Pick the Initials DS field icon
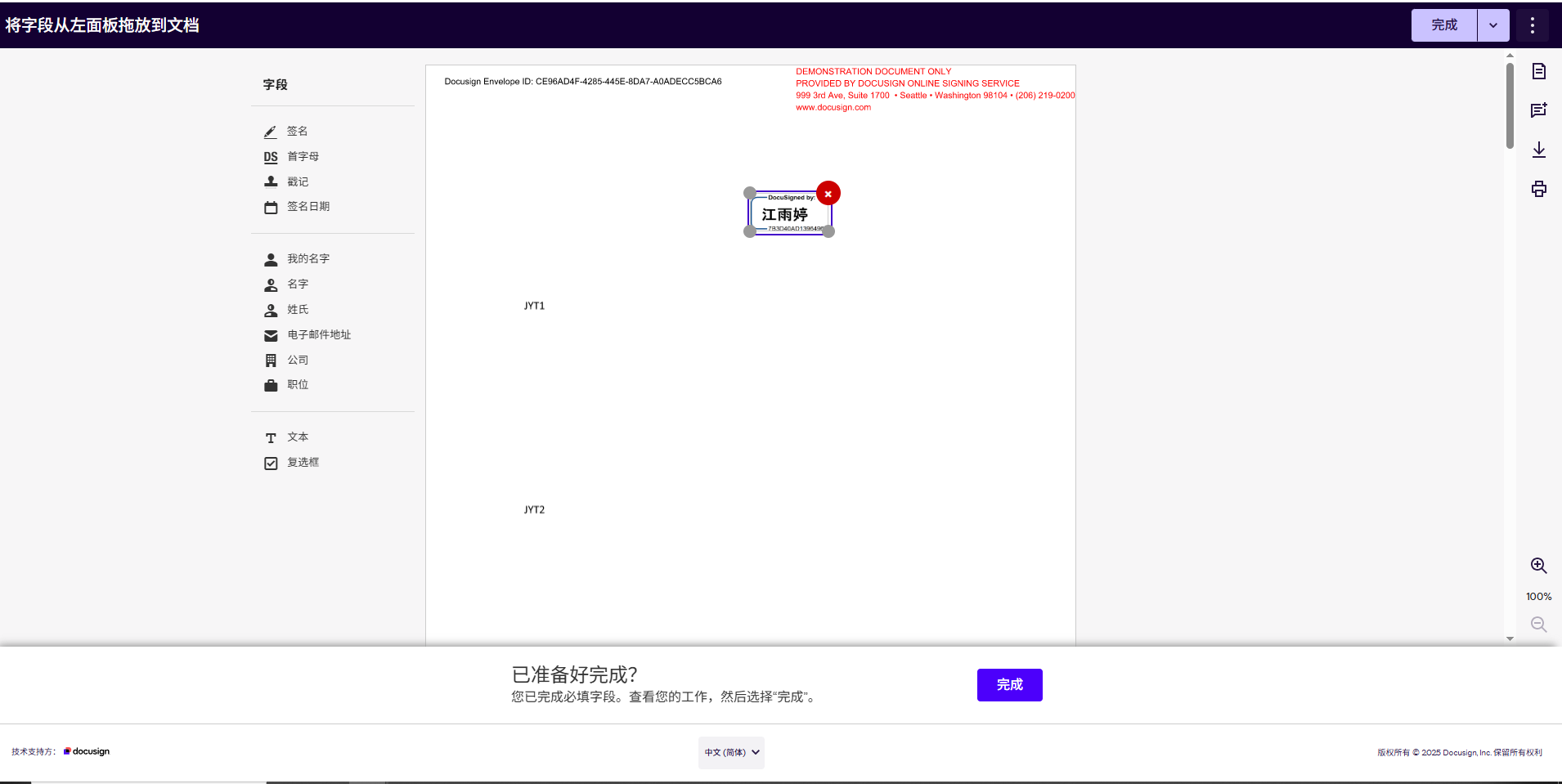 (271, 157)
